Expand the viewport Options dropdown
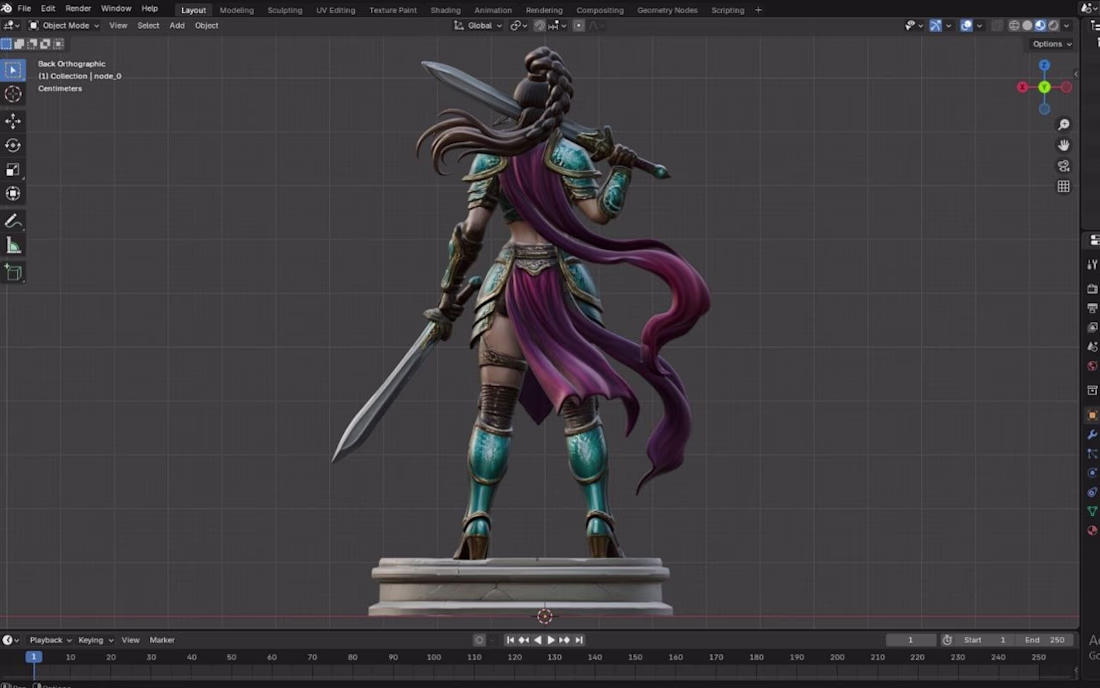1100x688 pixels. [x=1052, y=43]
